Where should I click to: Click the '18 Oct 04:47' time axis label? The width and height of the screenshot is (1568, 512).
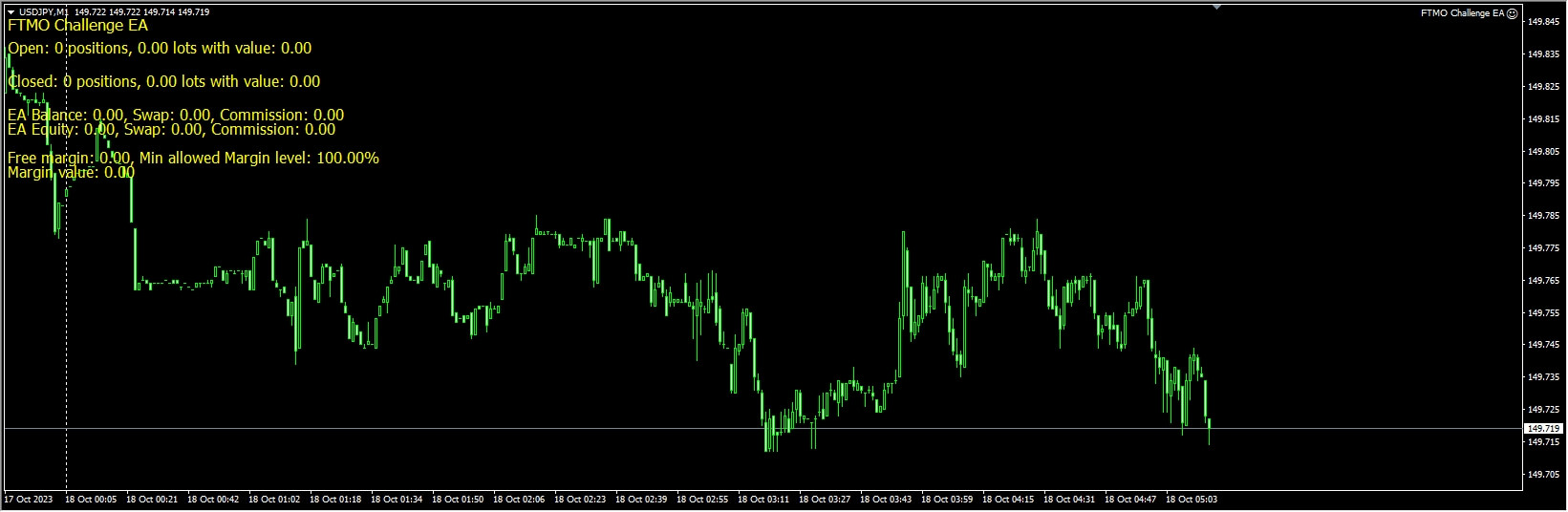(x=1130, y=500)
